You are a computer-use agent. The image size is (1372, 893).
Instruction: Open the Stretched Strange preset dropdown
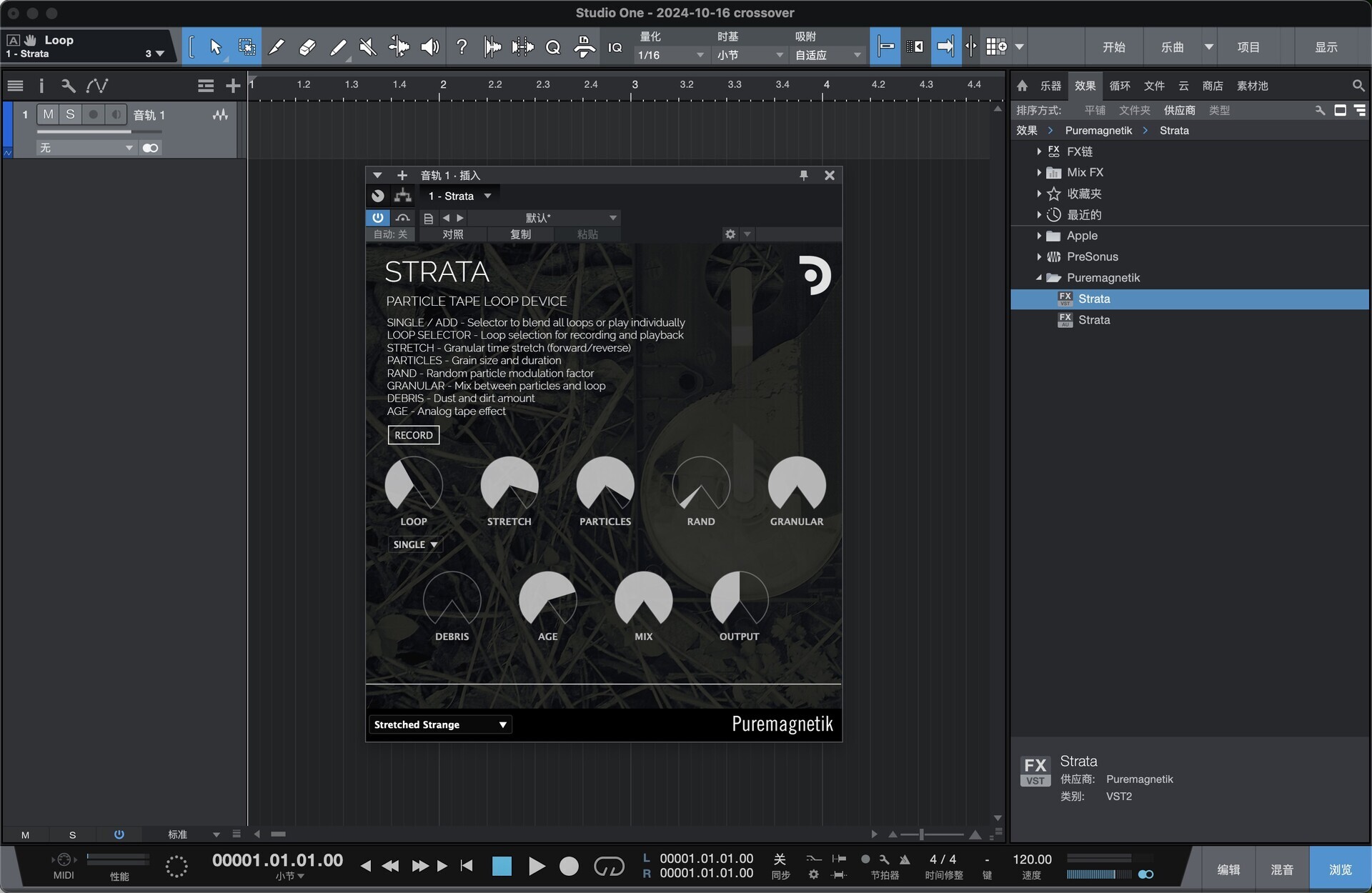pos(440,724)
